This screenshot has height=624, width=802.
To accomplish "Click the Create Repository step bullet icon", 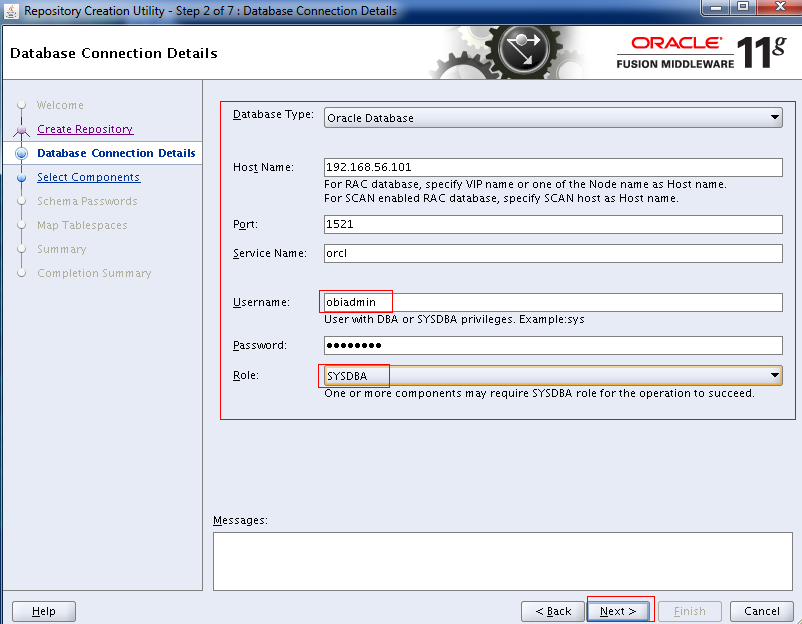I will pos(21,130).
